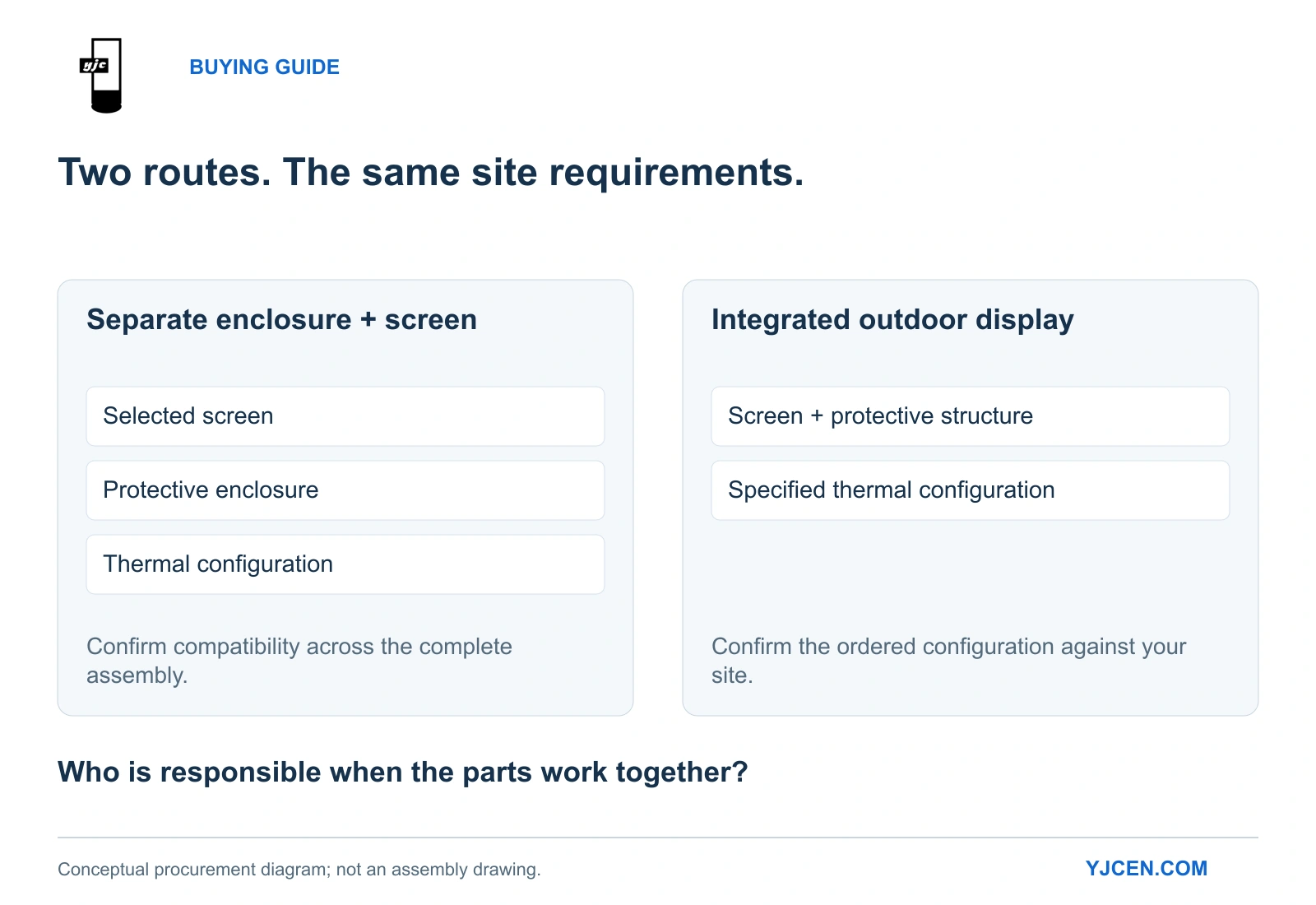Click the YJC logo icon
Image resolution: width=1316 pixels, height=905 pixels.
click(100, 75)
